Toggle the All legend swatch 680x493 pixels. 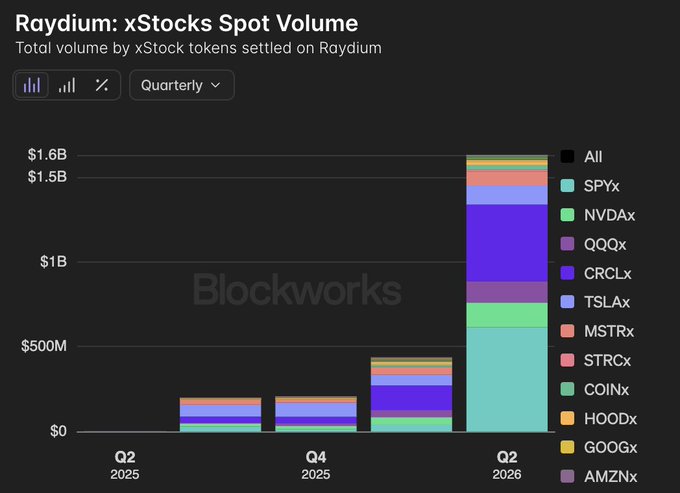click(x=567, y=157)
